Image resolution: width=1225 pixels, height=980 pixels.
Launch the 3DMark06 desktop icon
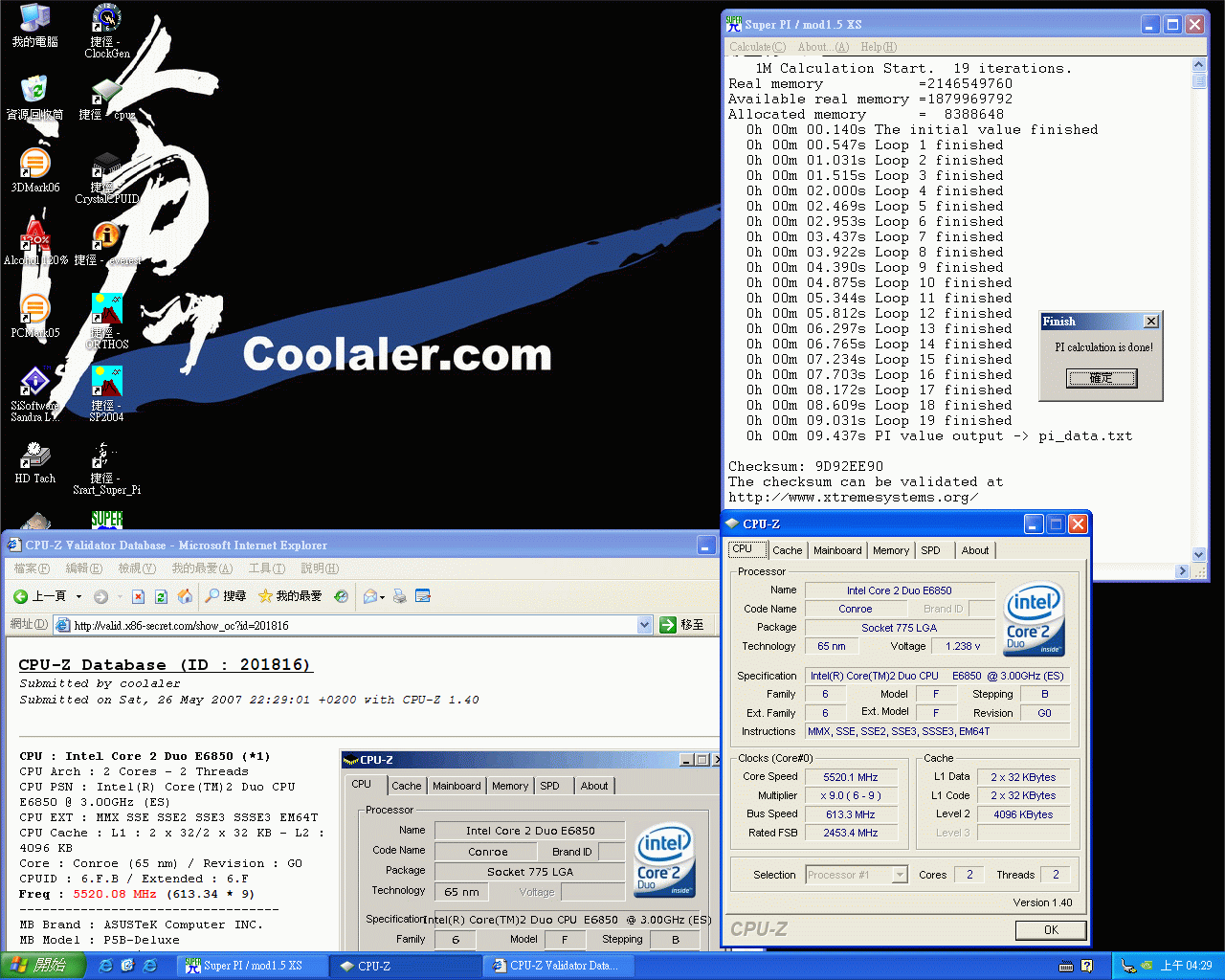[x=34, y=171]
